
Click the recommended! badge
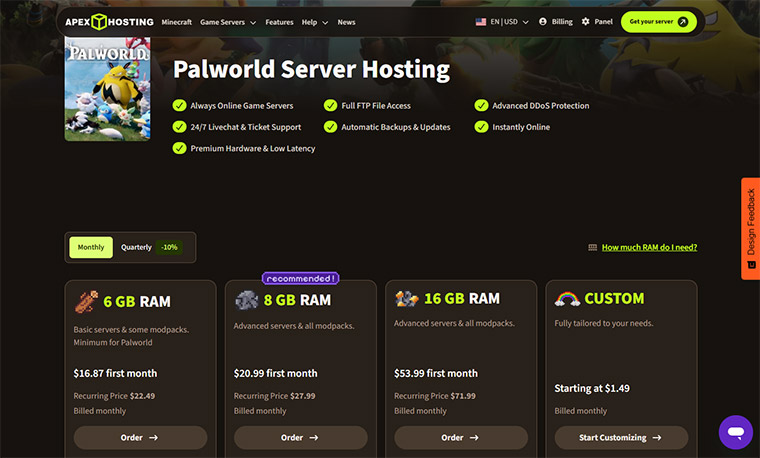point(301,278)
